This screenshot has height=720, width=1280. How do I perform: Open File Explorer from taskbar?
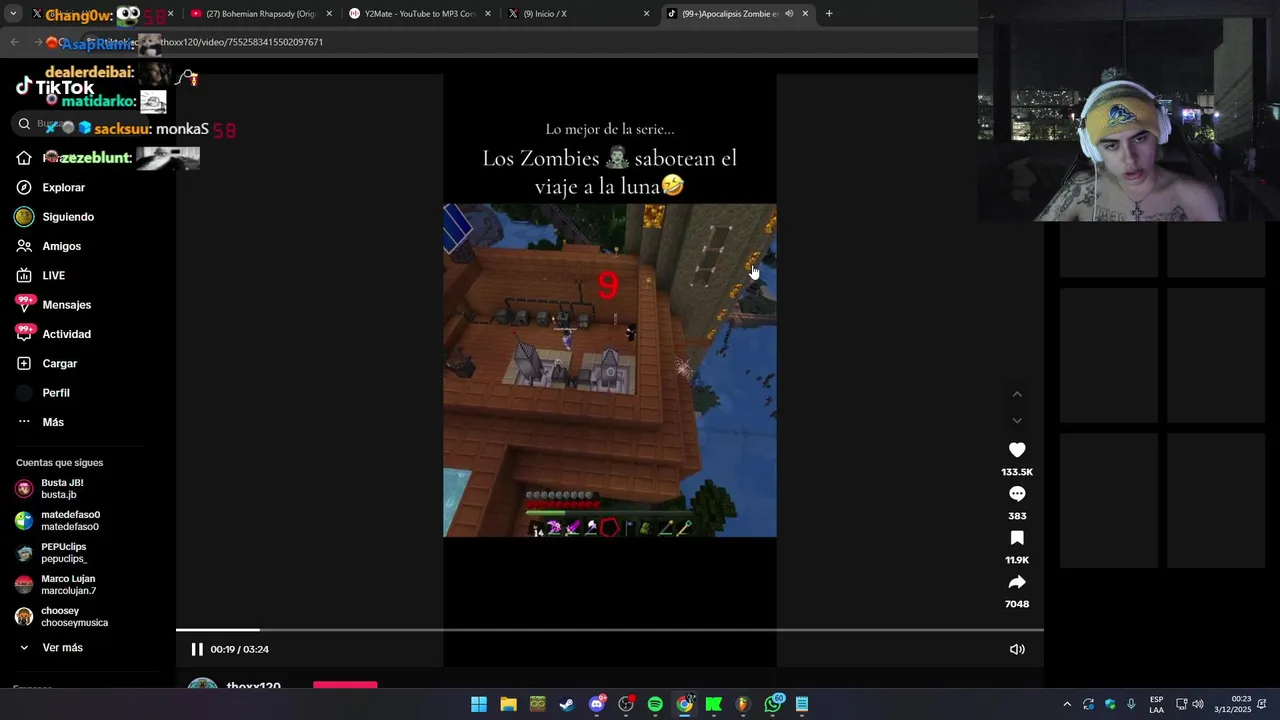point(508,704)
